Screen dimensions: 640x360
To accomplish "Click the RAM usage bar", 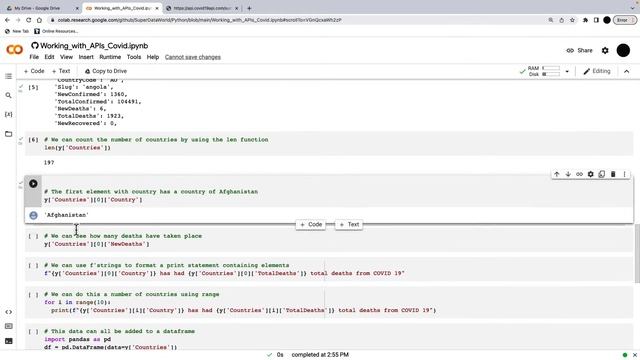I will pyautogui.click(x=551, y=68).
